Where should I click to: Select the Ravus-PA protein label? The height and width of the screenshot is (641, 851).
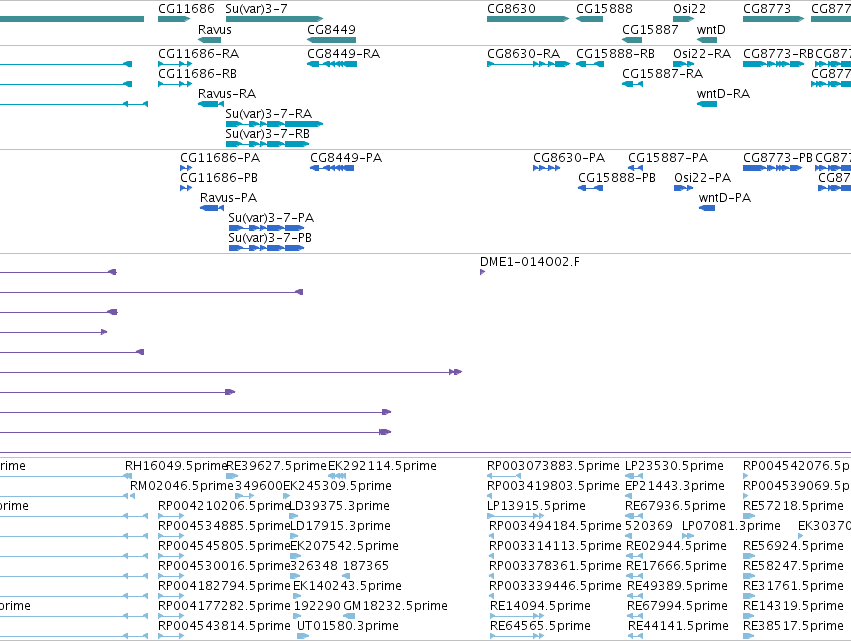pyautogui.click(x=228, y=198)
